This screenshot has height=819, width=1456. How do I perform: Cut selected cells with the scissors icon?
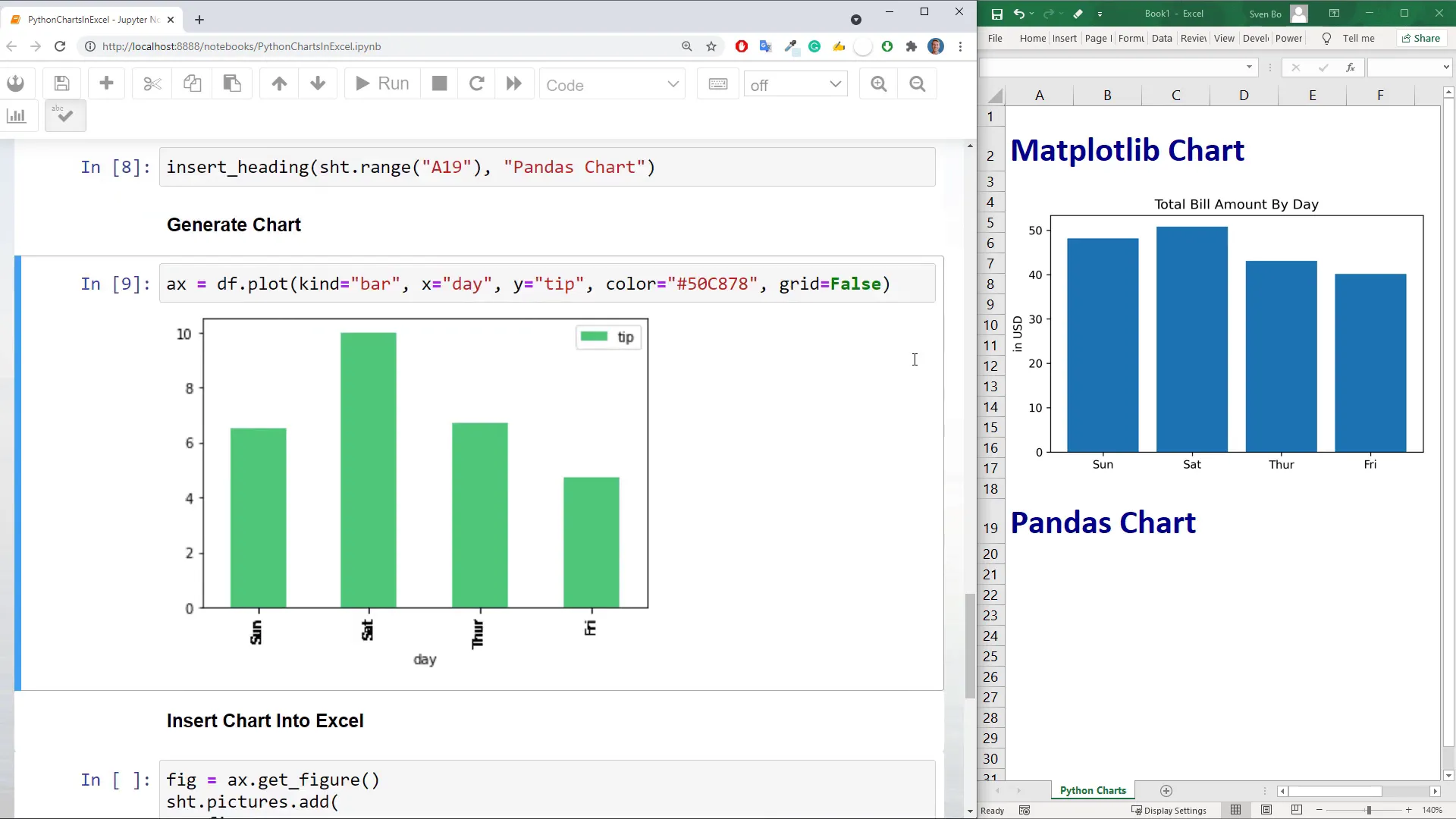(152, 84)
